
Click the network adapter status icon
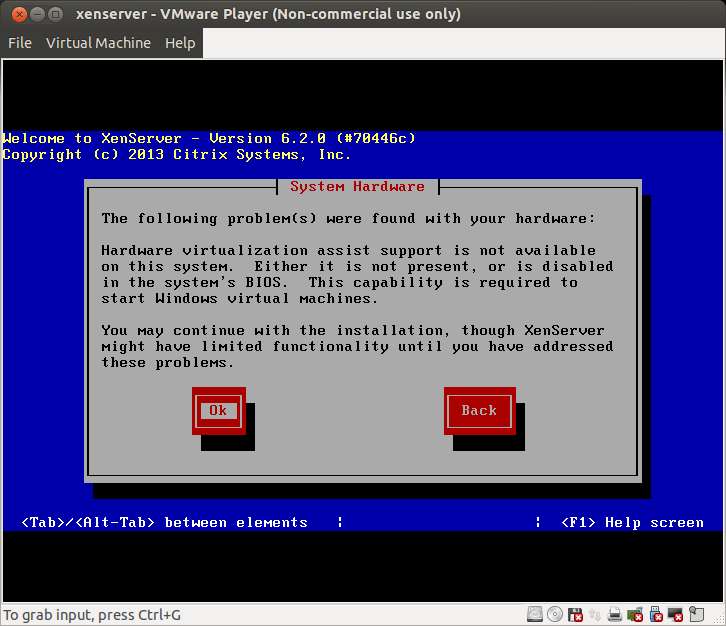[595, 614]
